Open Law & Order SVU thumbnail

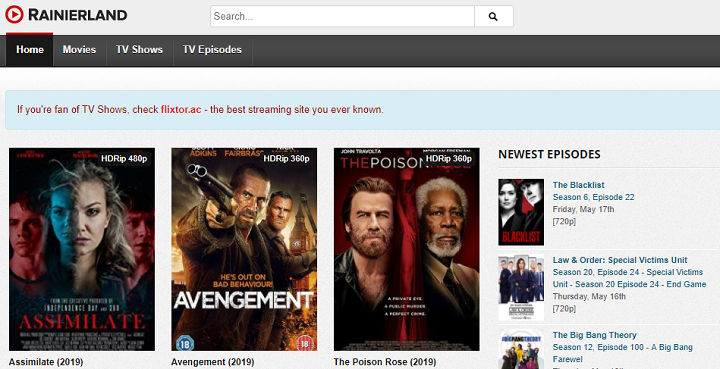click(521, 287)
